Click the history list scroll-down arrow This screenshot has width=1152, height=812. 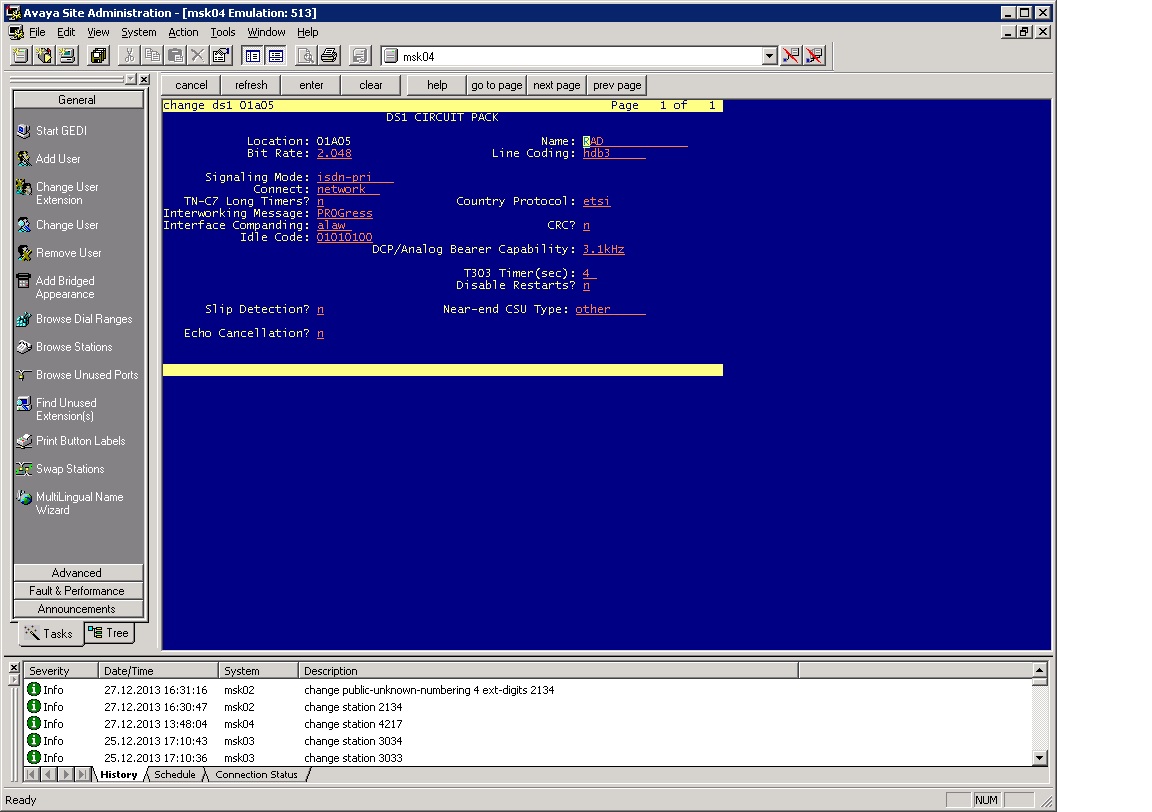1039,758
